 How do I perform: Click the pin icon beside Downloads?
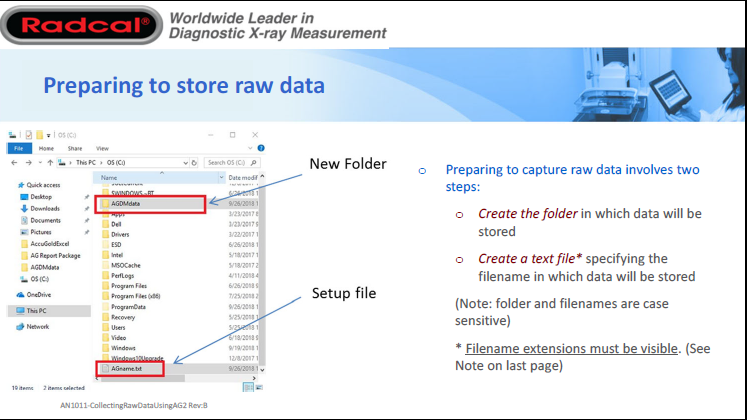pos(87,209)
